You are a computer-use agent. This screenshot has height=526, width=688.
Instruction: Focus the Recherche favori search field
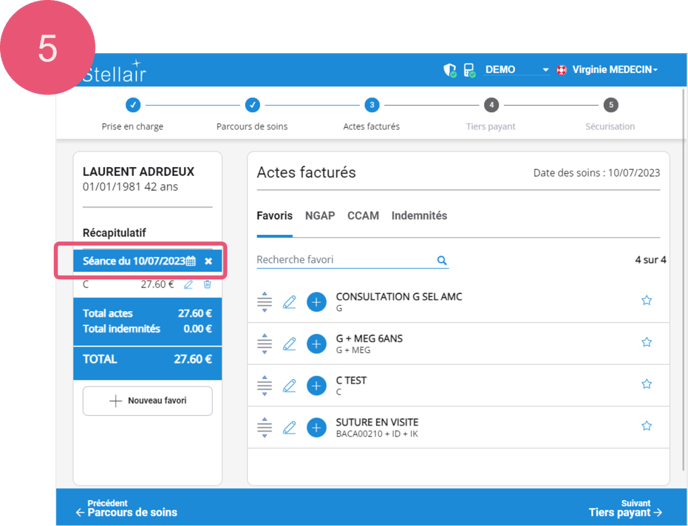[x=344, y=260]
